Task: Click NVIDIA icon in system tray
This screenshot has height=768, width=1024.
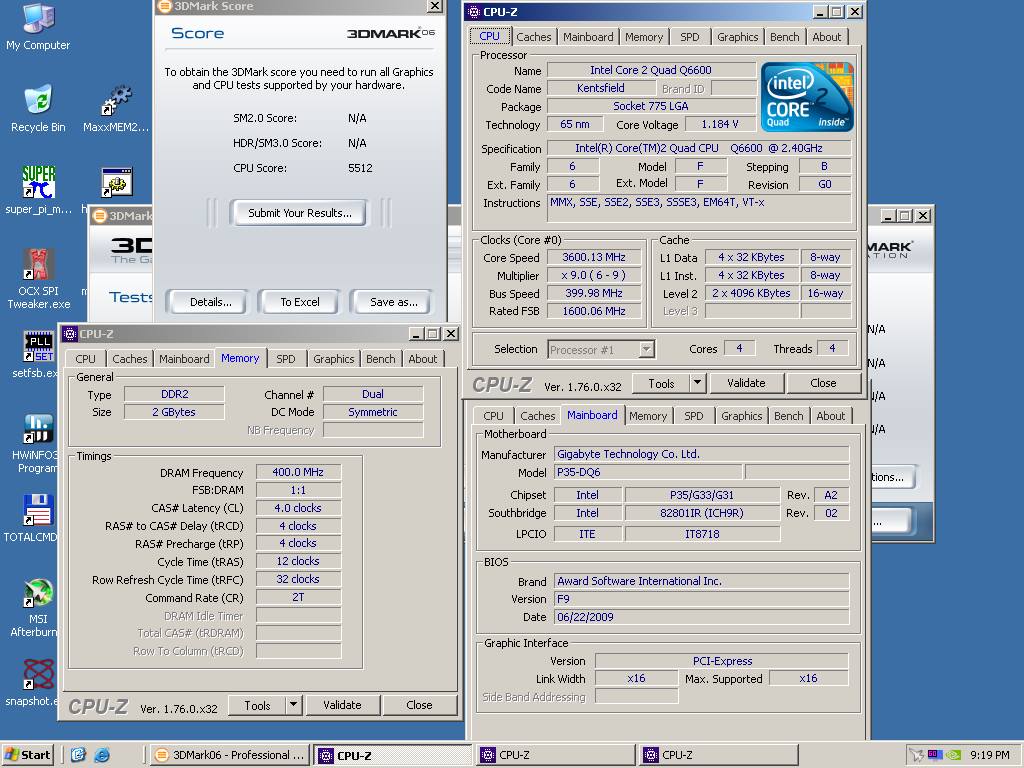Action: [954, 755]
